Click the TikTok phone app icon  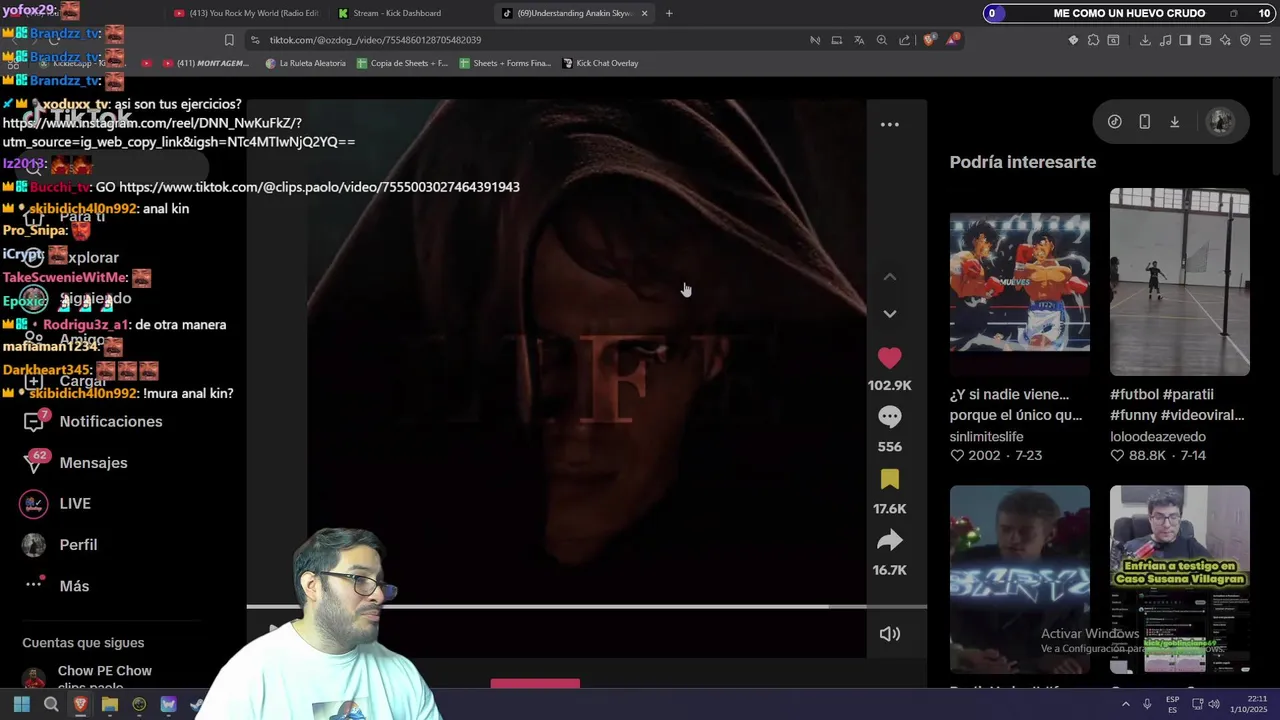(1145, 122)
